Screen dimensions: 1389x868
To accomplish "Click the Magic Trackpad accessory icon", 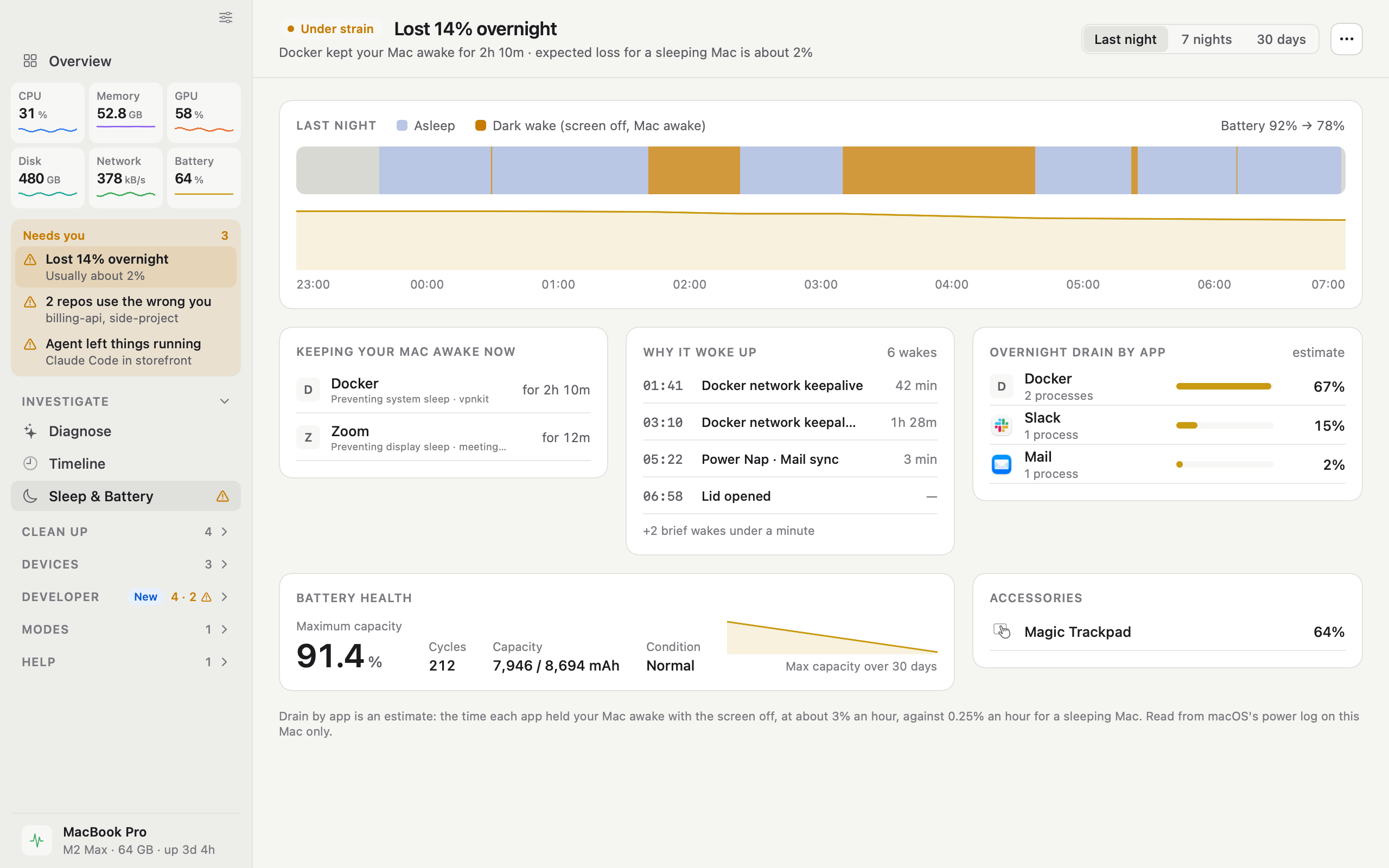I will click(x=1002, y=631).
